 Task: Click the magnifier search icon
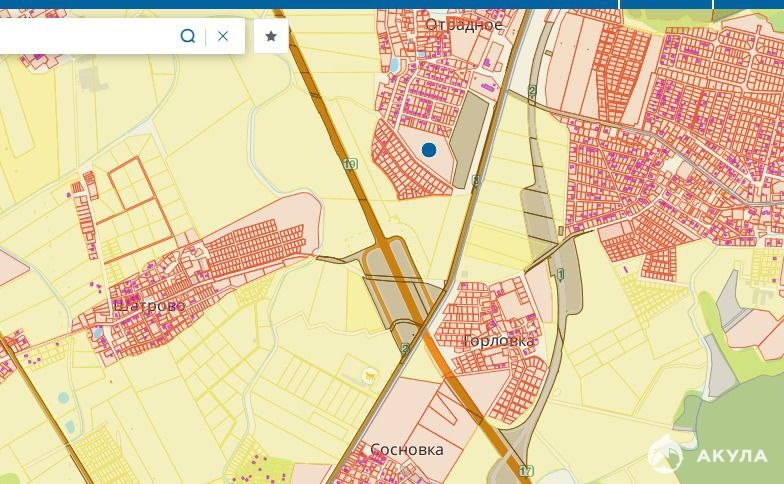(187, 36)
